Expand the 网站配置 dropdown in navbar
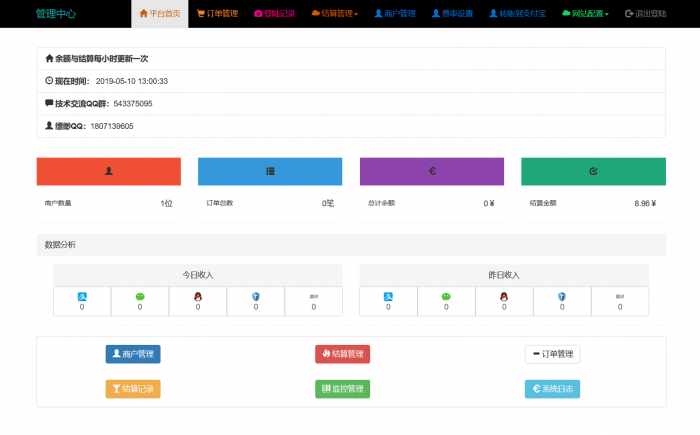The height and width of the screenshot is (435, 700). 585,14
